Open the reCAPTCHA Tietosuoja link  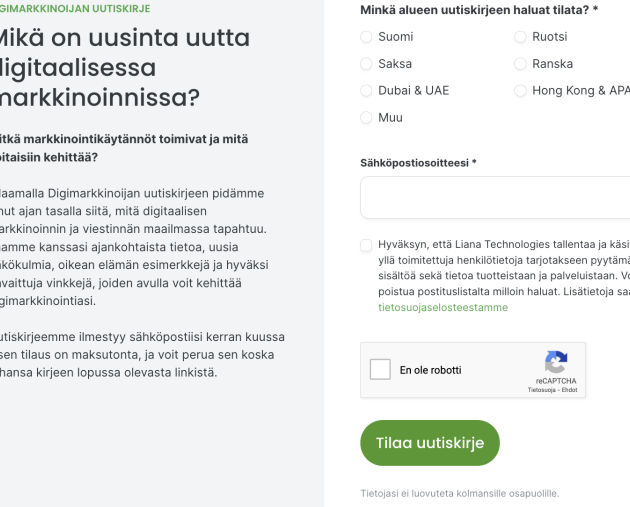[541, 390]
